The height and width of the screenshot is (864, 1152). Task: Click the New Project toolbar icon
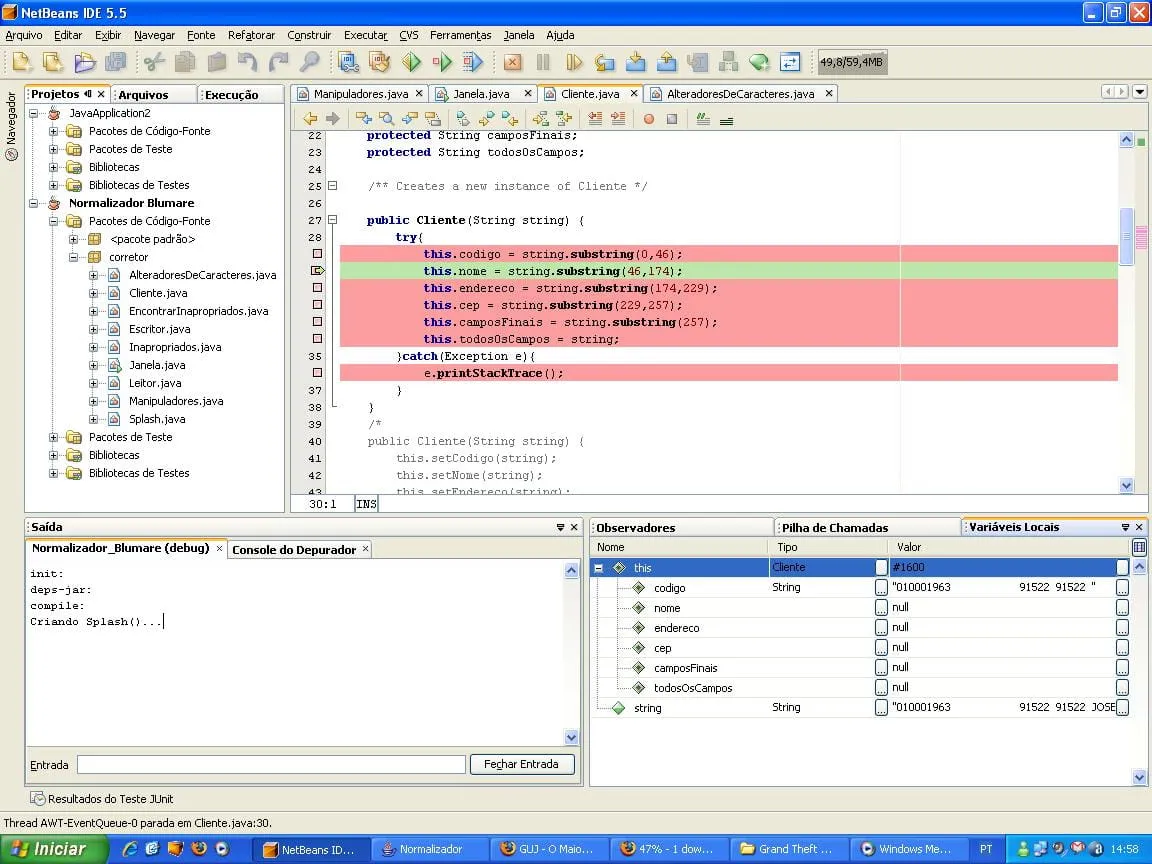pyautogui.click(x=53, y=63)
